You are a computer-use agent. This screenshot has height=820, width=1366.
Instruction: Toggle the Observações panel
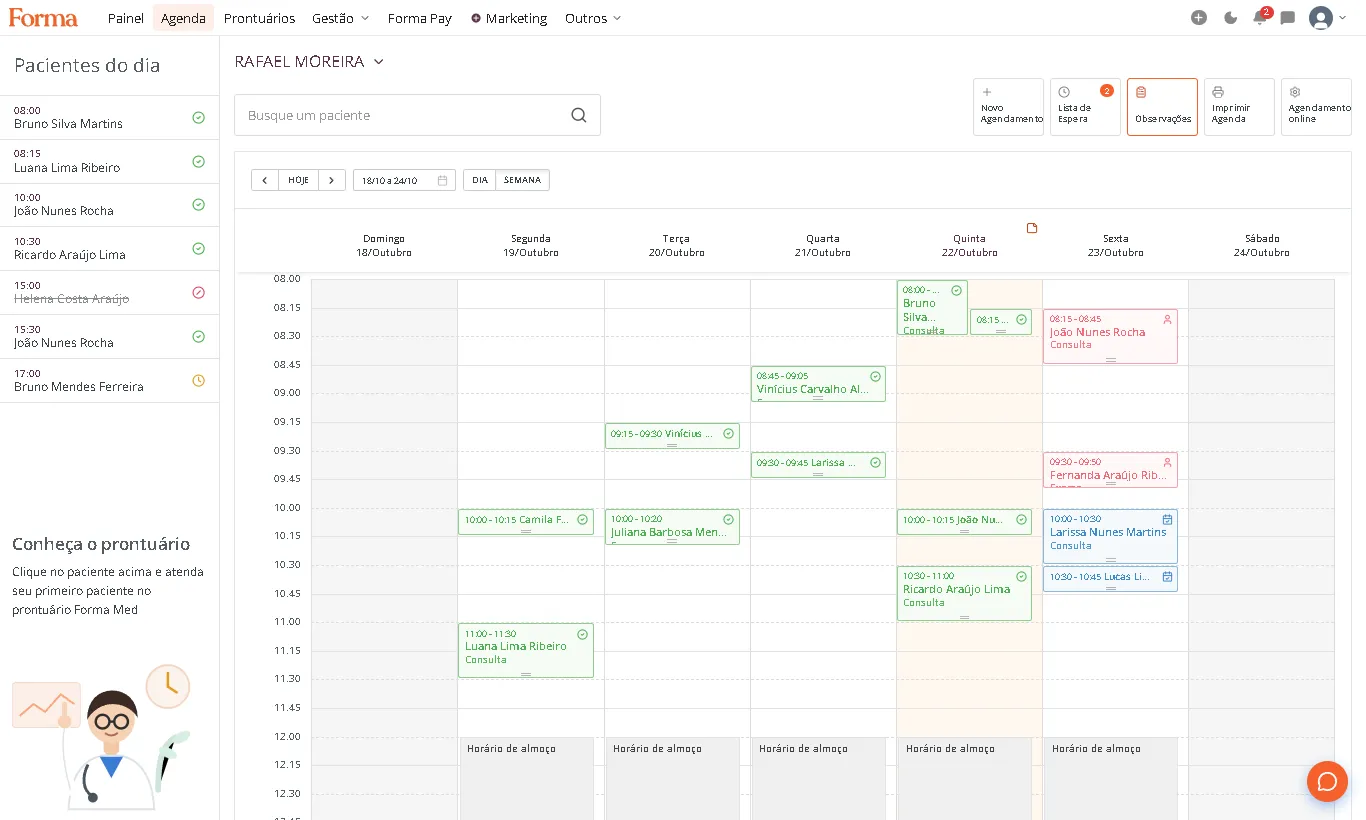tap(1162, 107)
